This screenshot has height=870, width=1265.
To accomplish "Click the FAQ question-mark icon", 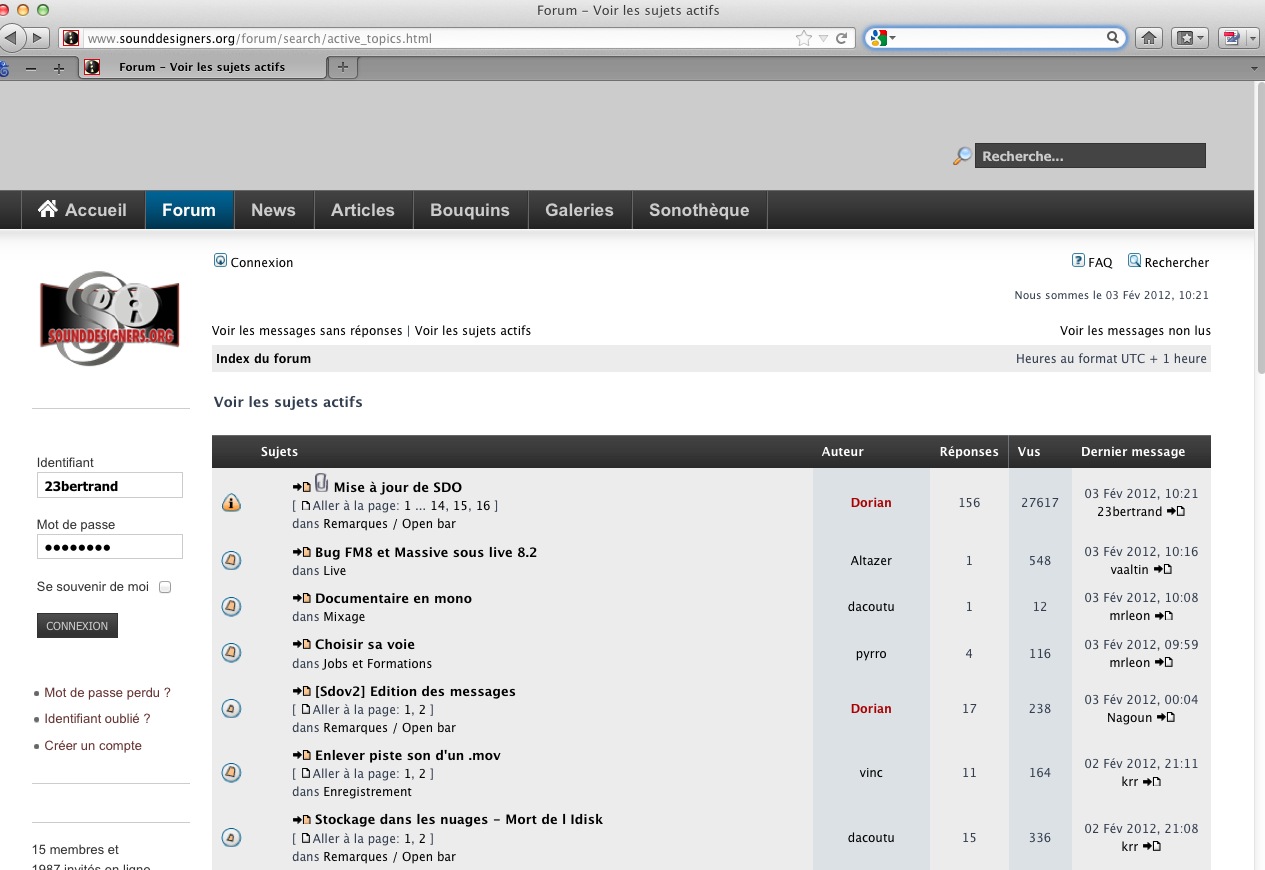I will point(1078,261).
